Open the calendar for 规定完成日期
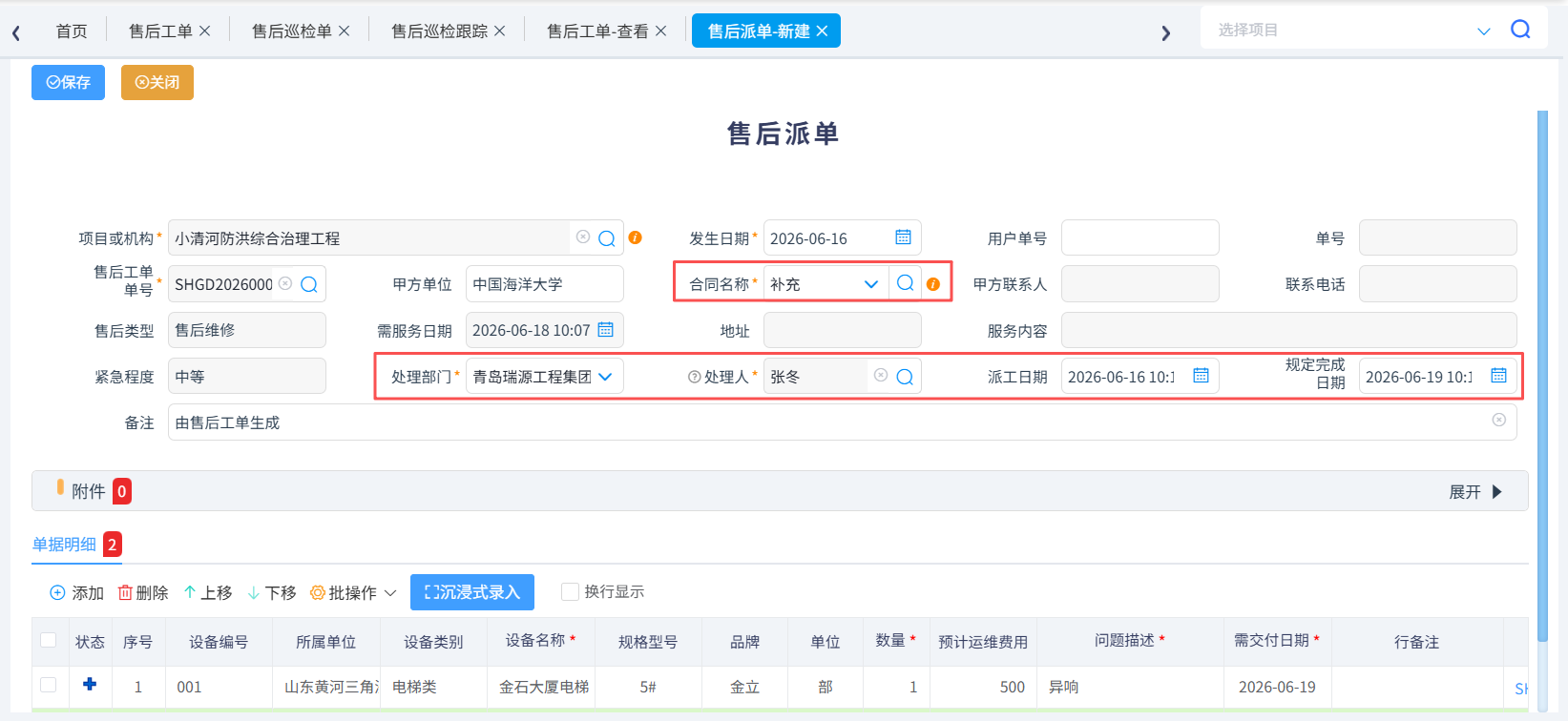 click(x=1498, y=376)
